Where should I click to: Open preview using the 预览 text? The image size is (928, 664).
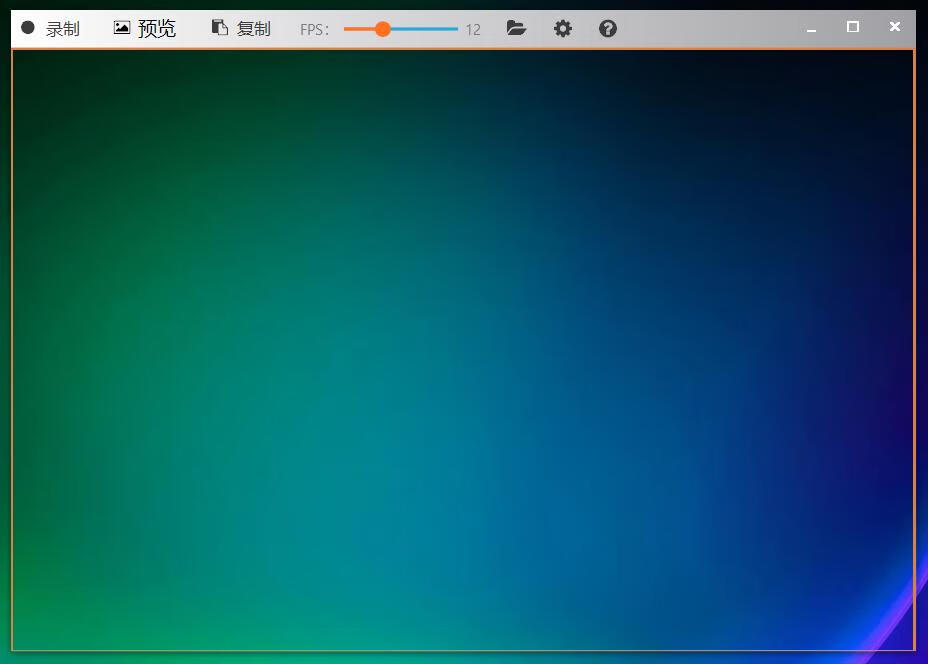tap(157, 29)
